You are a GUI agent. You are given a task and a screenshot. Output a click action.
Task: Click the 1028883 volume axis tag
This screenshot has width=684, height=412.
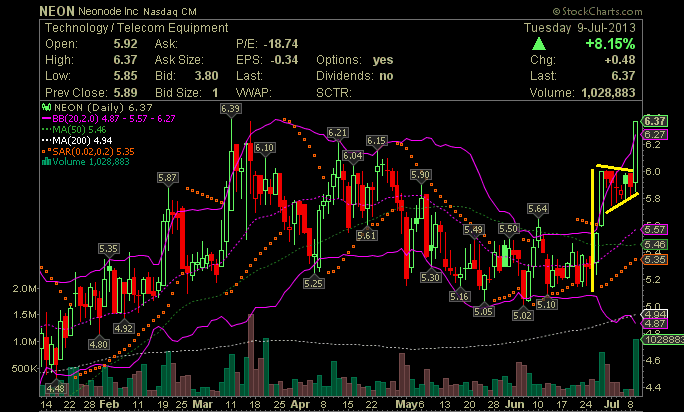coord(663,339)
